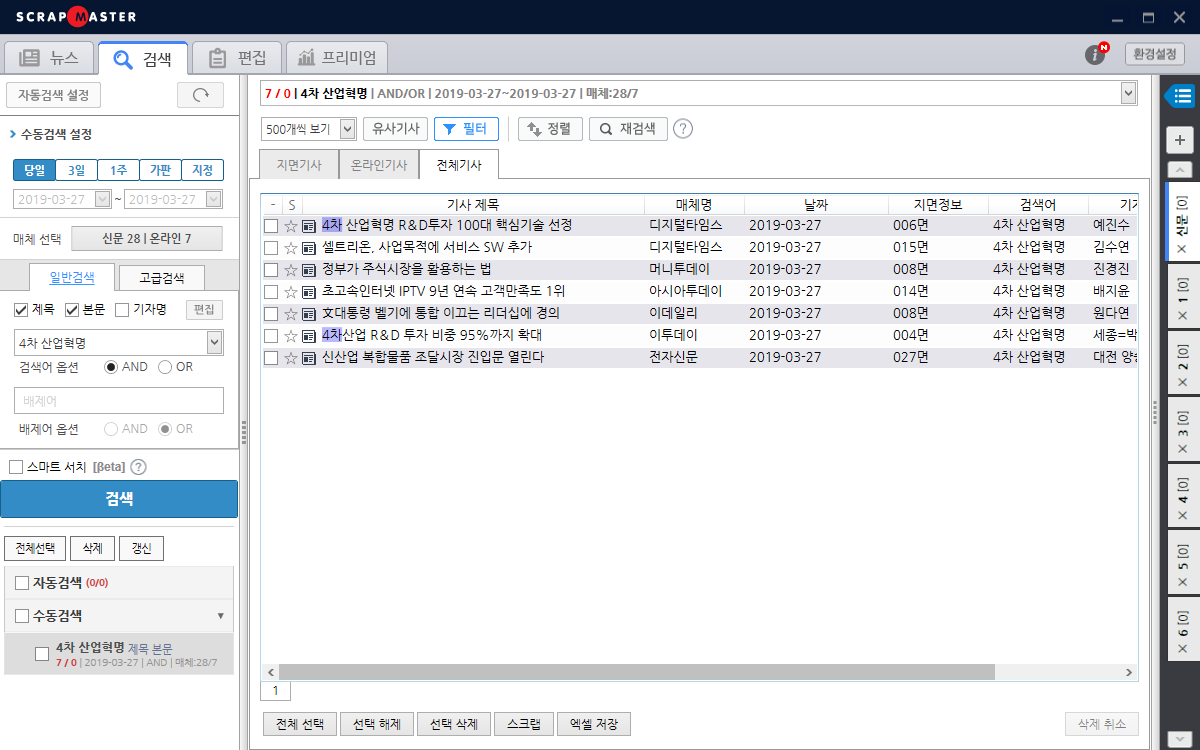Click the page 1 button below the list
1200x750 pixels.
coord(275,690)
